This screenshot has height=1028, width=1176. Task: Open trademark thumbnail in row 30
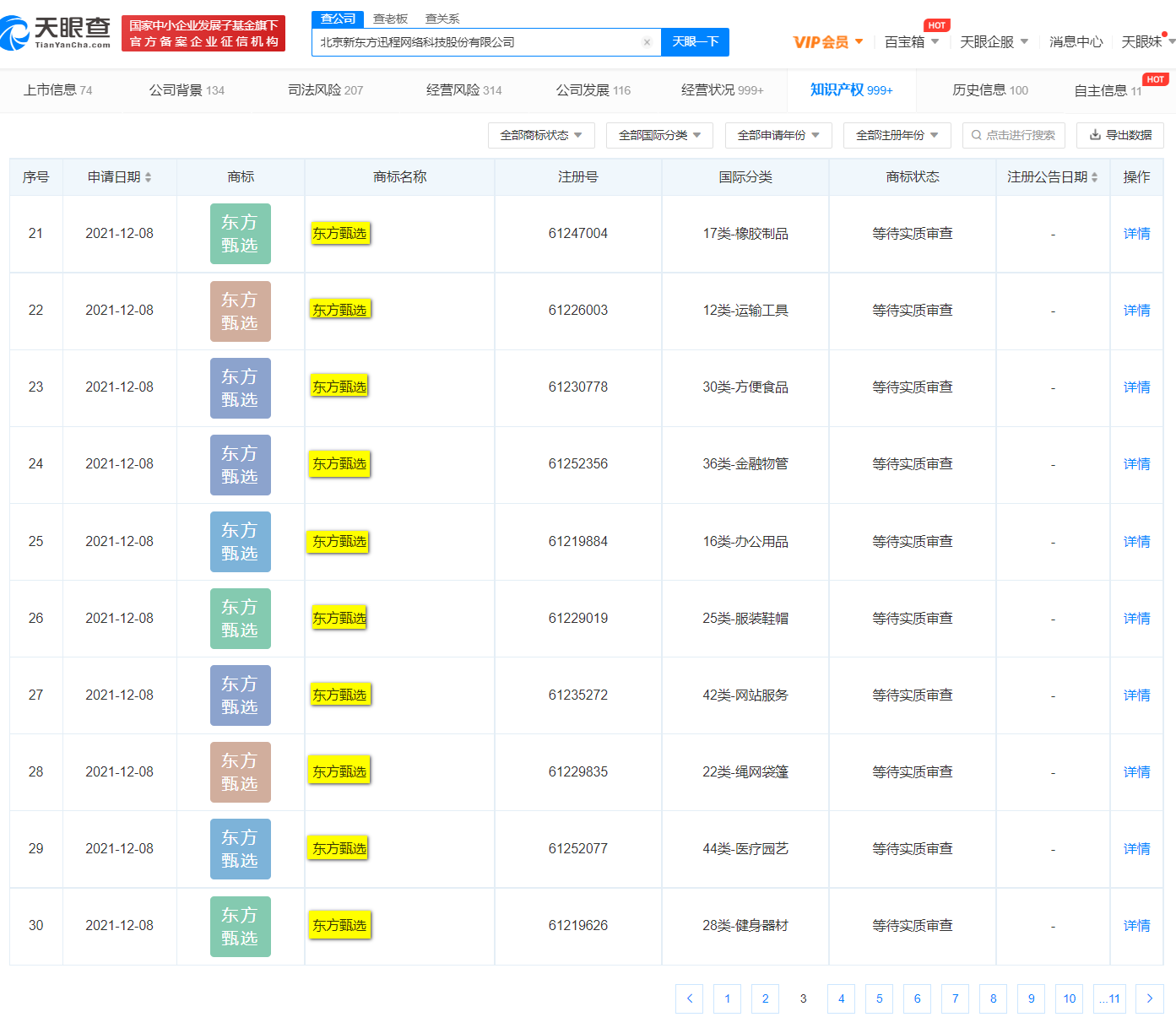tap(241, 927)
